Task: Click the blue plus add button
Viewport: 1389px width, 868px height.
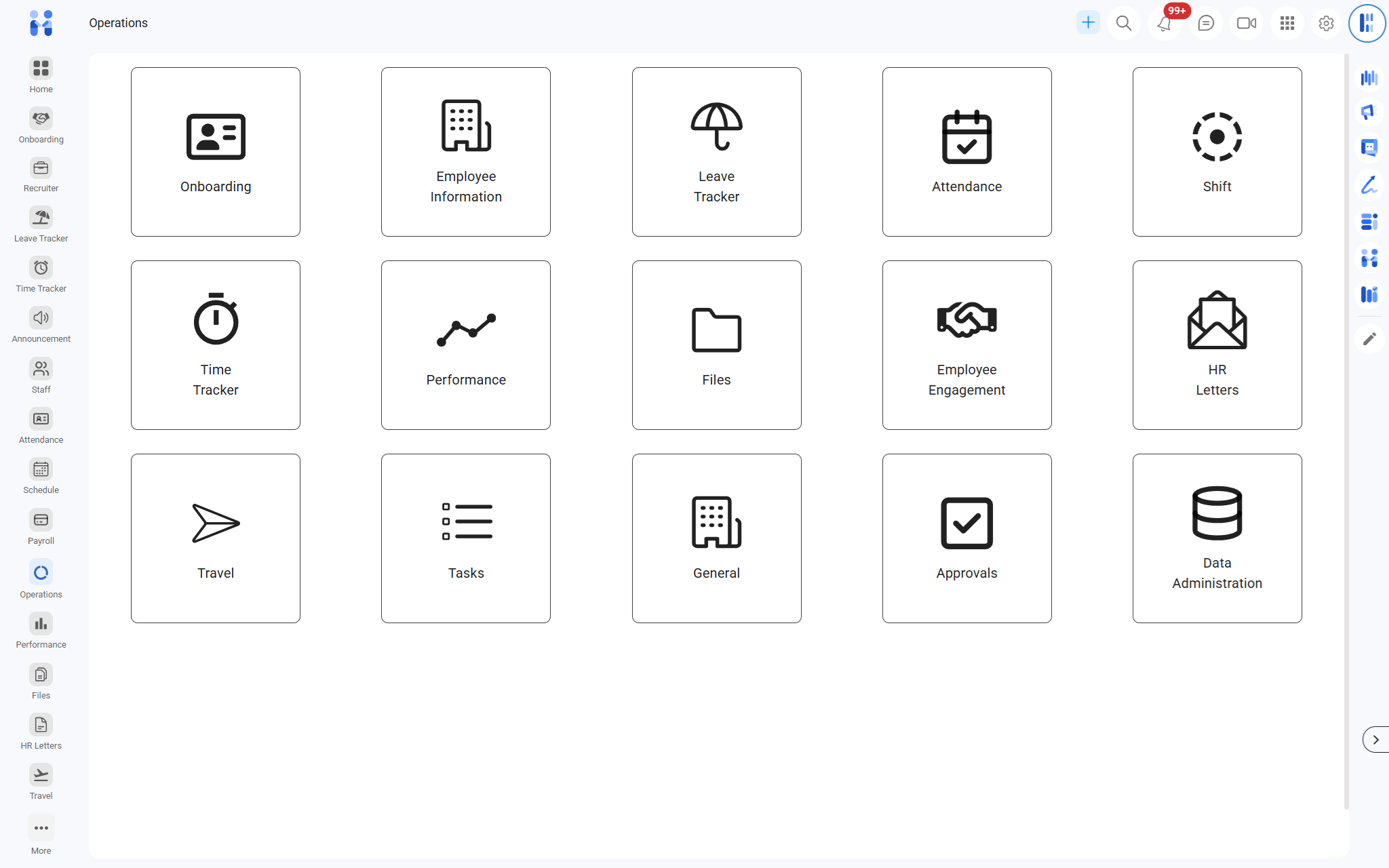Action: [x=1088, y=22]
